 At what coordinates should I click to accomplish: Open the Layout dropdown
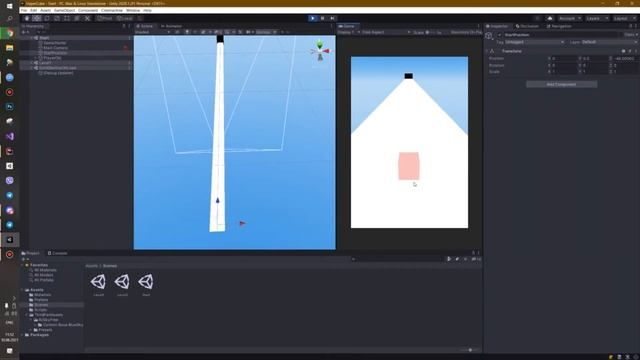pyautogui.click(x=624, y=18)
